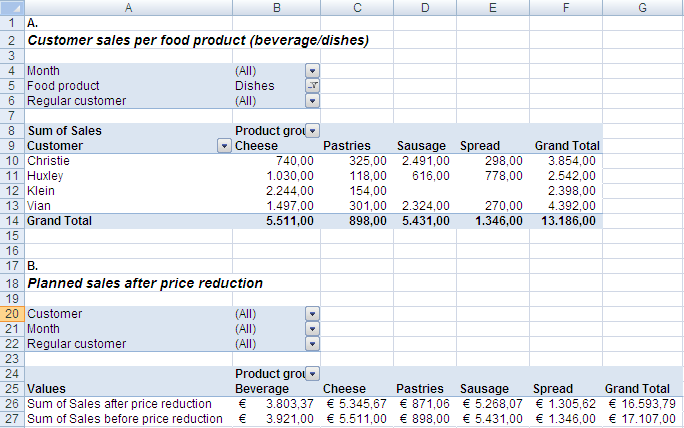
Task: Expand the Customer filter dropdown in row 20
Action: coord(312,314)
